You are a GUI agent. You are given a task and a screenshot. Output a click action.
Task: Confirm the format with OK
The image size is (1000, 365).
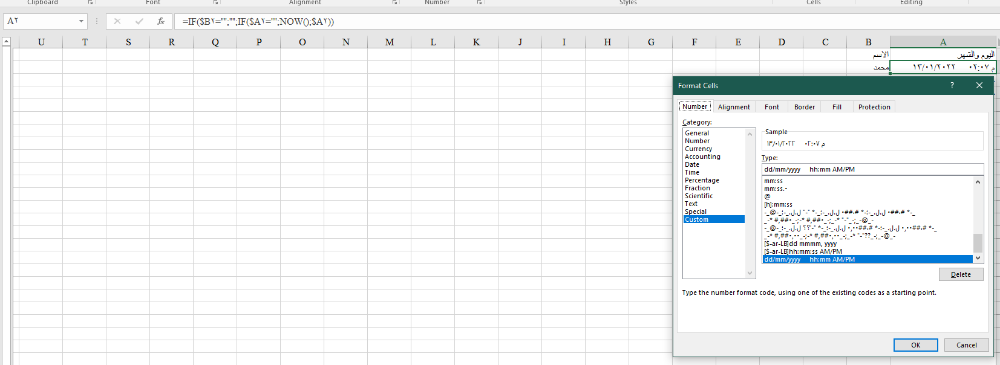(915, 345)
